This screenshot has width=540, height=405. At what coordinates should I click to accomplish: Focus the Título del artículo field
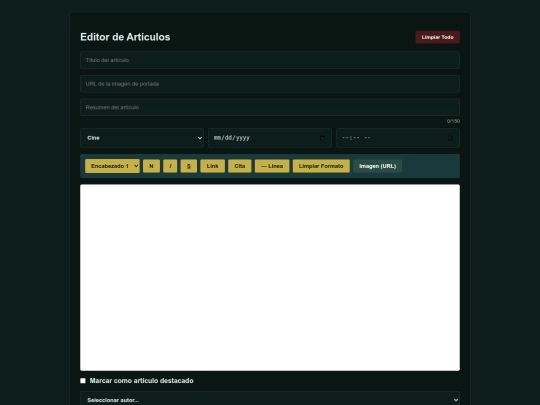pyautogui.click(x=270, y=60)
